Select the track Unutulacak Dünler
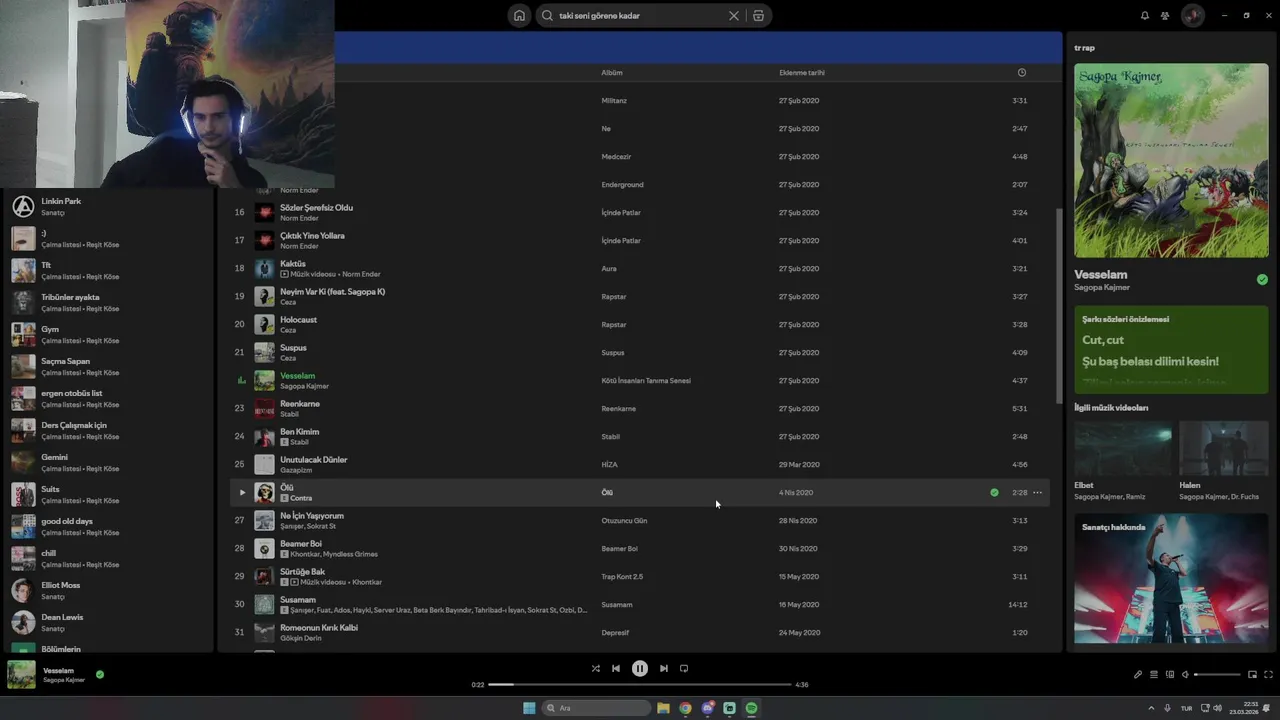This screenshot has width=1280, height=720. (314, 460)
